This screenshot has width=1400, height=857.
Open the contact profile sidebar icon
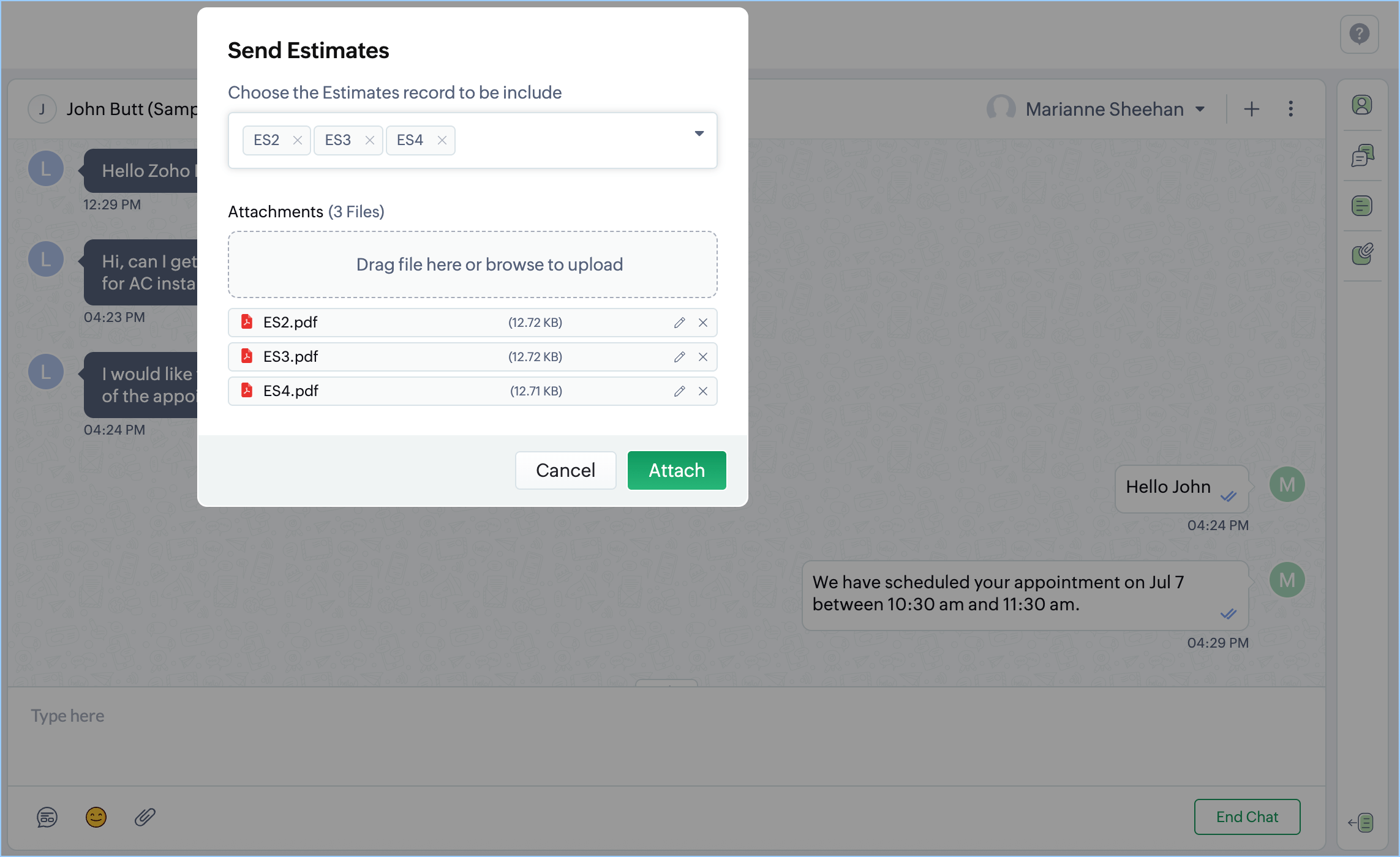click(x=1362, y=105)
